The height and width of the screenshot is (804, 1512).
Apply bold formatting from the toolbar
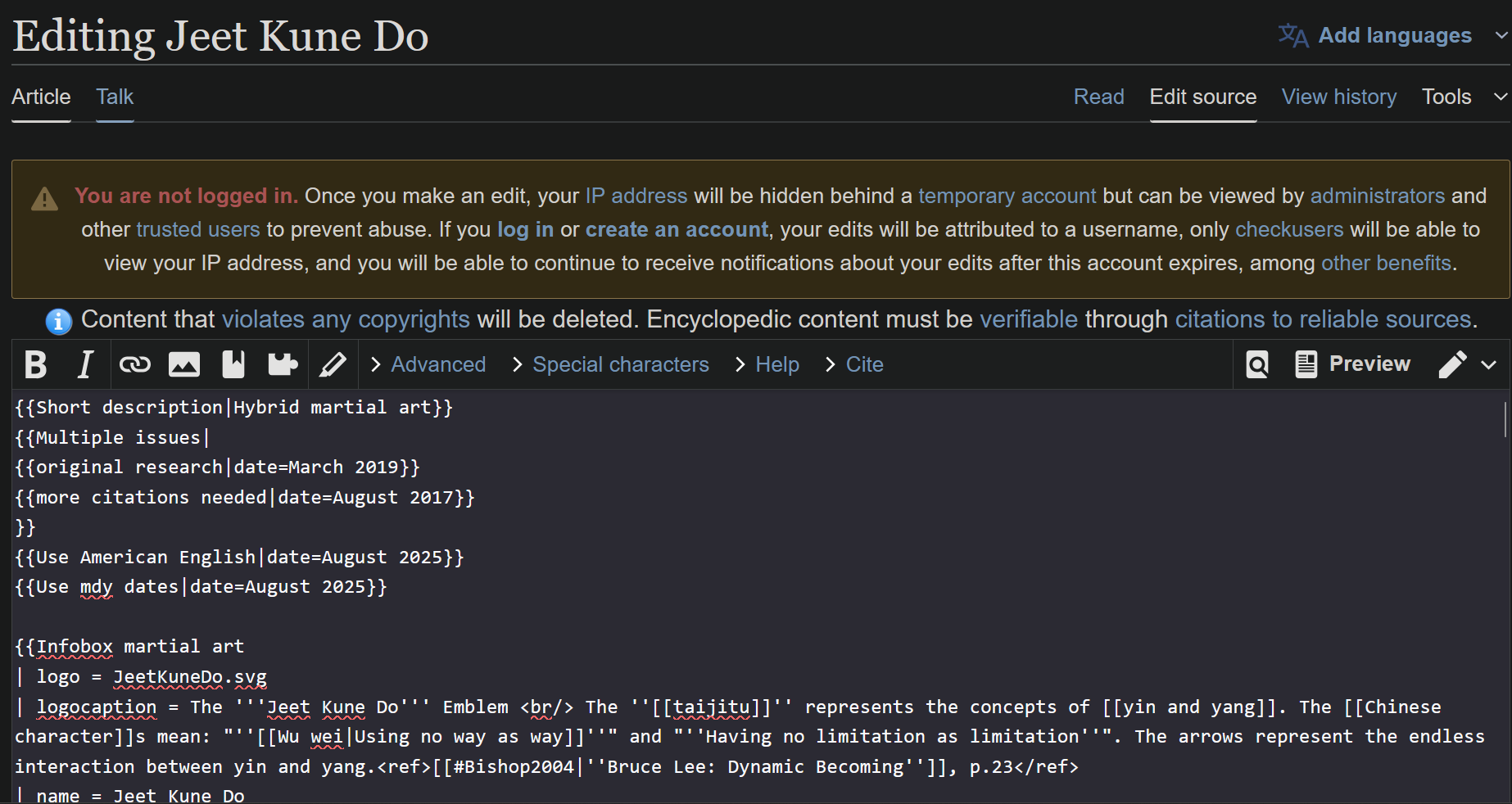(36, 364)
